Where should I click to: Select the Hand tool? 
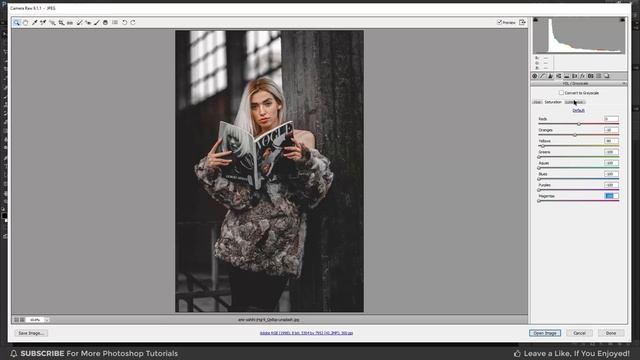25,23
